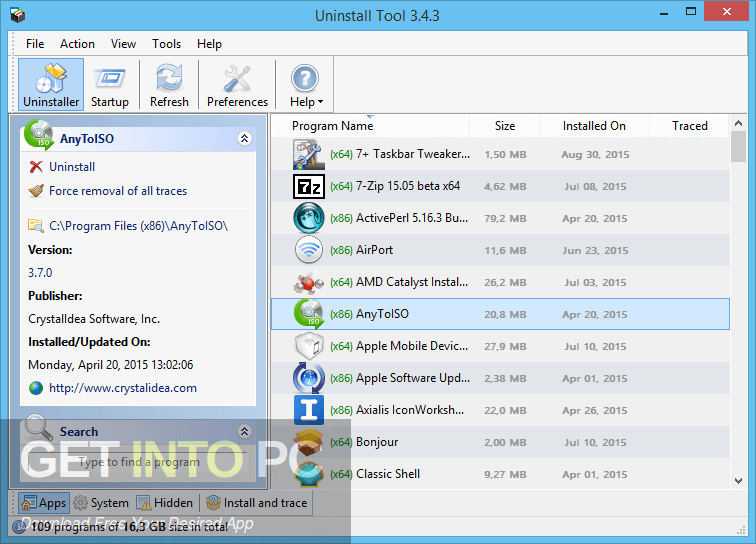Viewport: 756px width, 544px height.
Task: Sort by Installed On column header
Action: [x=594, y=126]
